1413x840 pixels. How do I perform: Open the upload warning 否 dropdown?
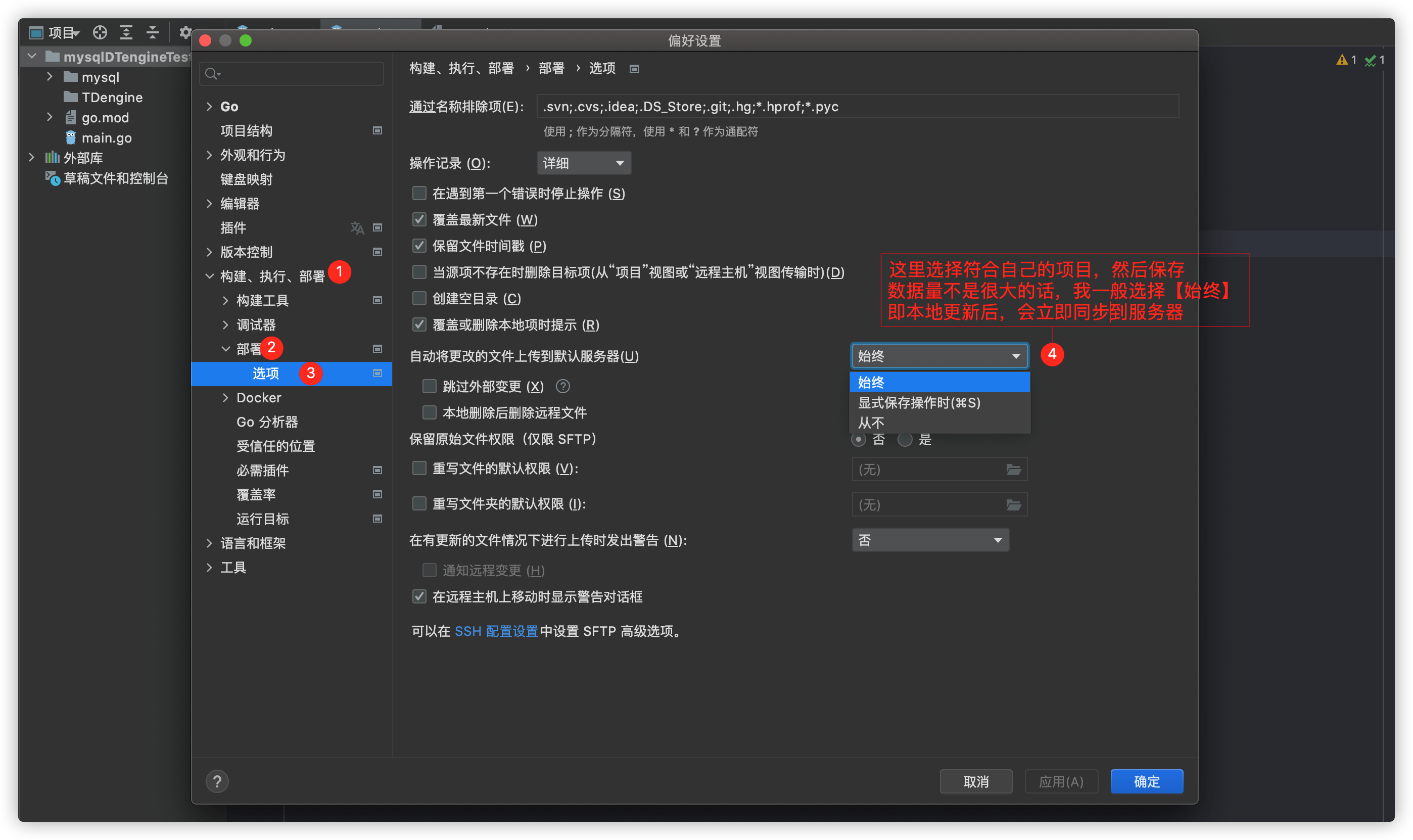[x=930, y=541]
